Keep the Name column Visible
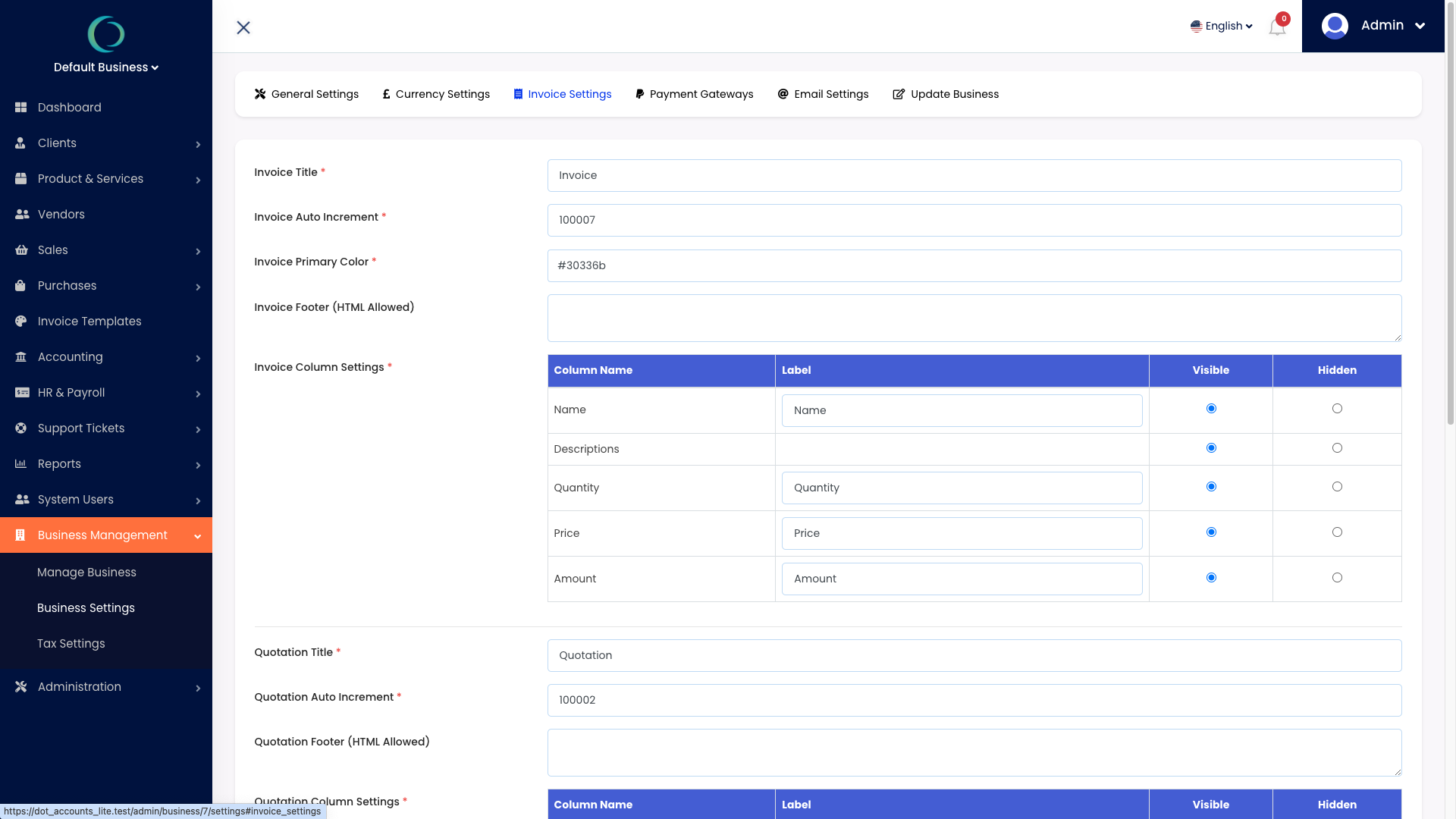This screenshot has height=819, width=1456. click(x=1211, y=408)
